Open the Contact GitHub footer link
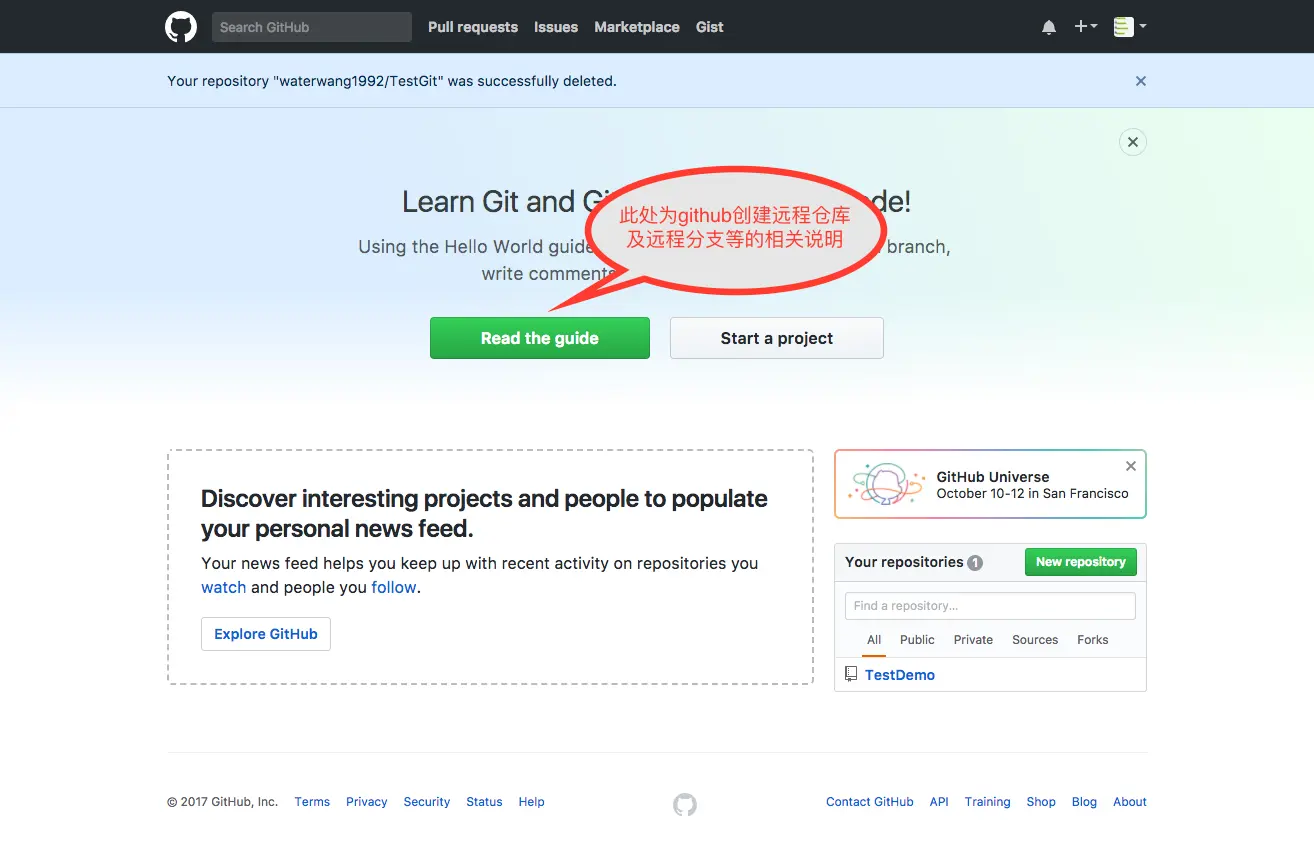Viewport: 1314px width, 859px height. pos(870,802)
